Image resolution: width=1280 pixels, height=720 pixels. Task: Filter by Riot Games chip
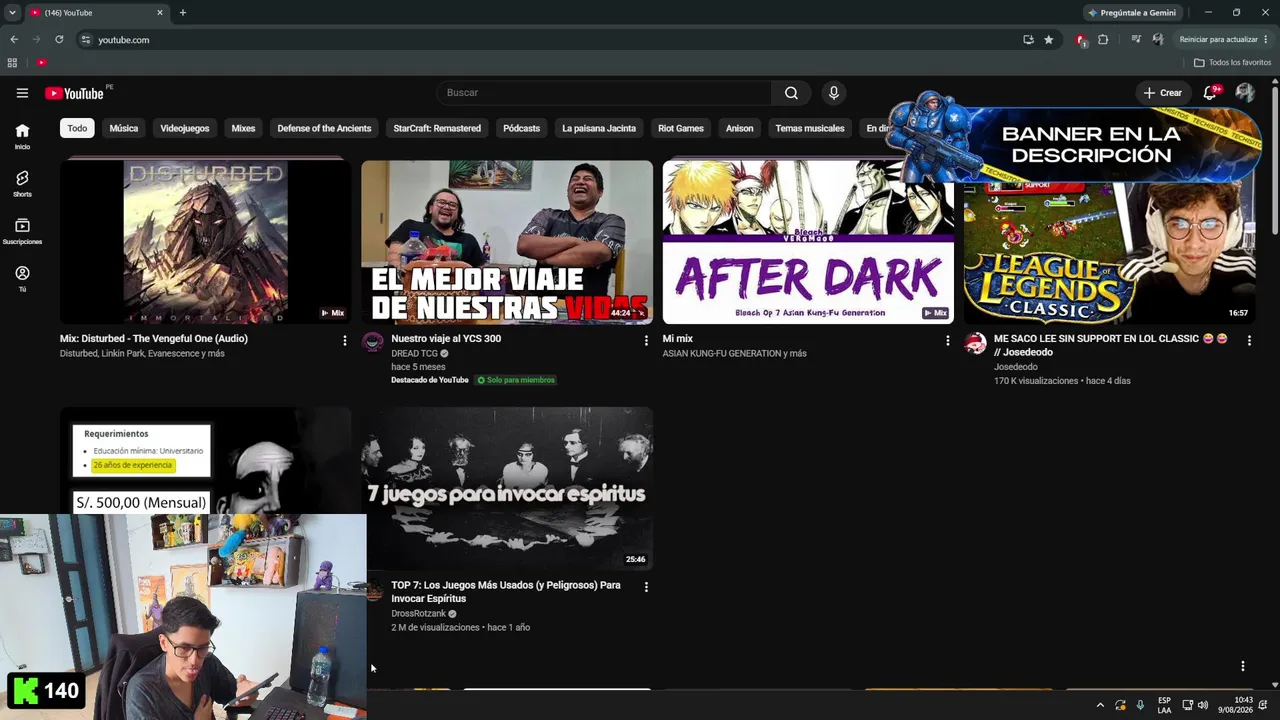point(681,128)
